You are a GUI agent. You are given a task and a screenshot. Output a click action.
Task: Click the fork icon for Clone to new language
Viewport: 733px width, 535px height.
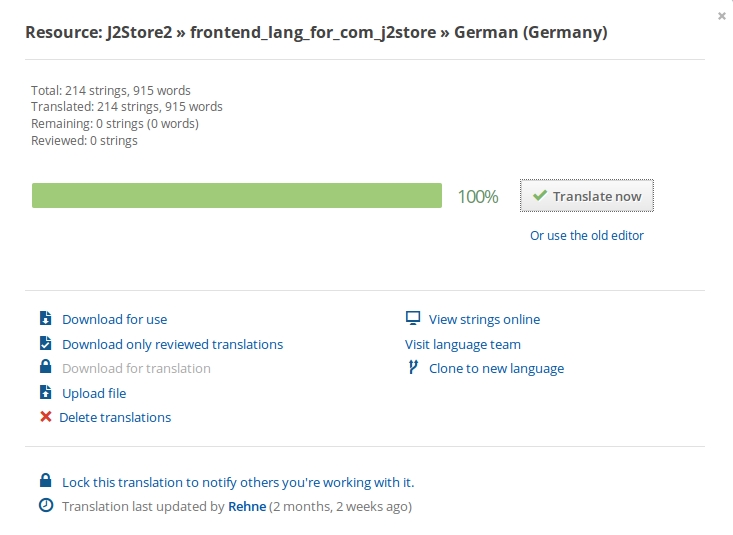413,367
